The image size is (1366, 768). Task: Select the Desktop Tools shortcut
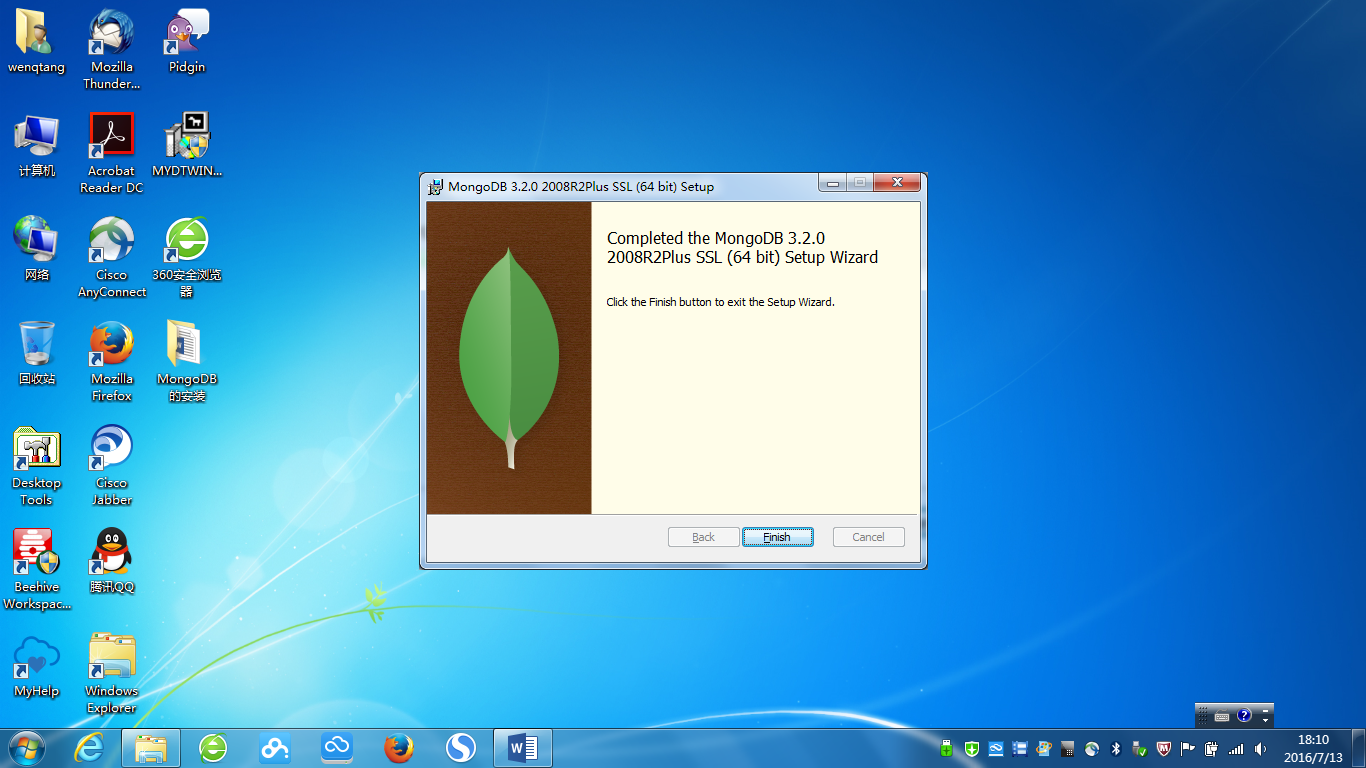(x=37, y=466)
